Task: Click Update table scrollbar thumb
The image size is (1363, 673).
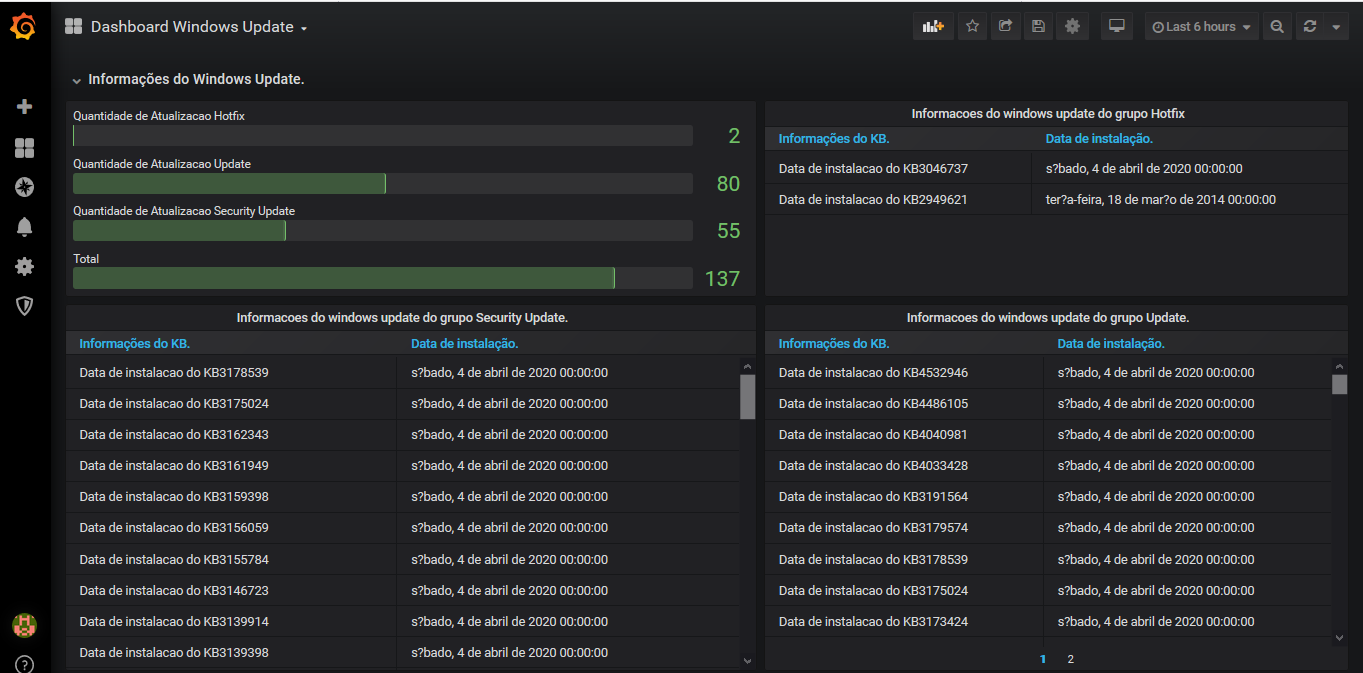Action: (1340, 385)
